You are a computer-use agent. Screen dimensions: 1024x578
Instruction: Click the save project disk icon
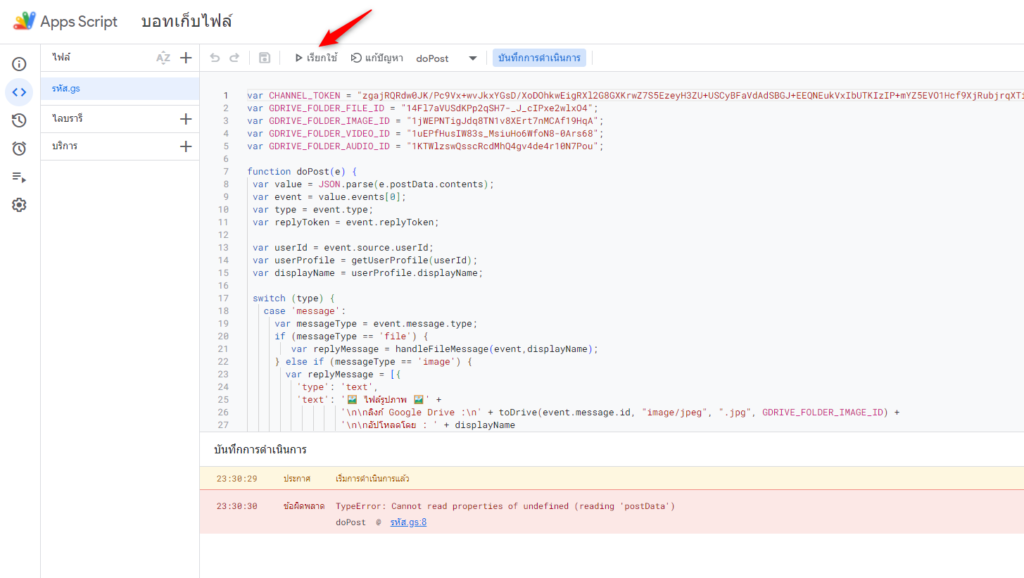point(265,58)
